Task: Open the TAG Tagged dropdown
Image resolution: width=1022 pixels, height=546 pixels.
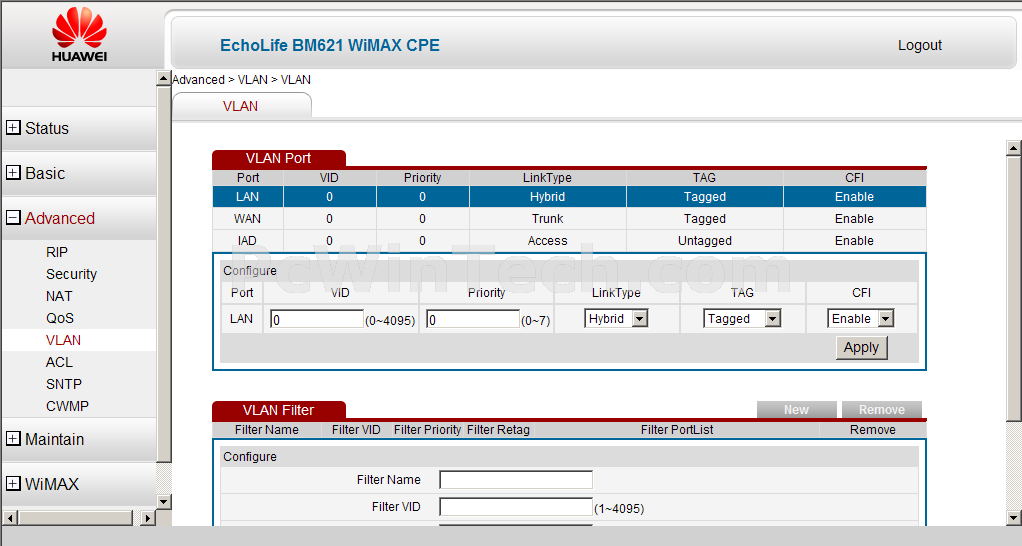Action: point(742,319)
